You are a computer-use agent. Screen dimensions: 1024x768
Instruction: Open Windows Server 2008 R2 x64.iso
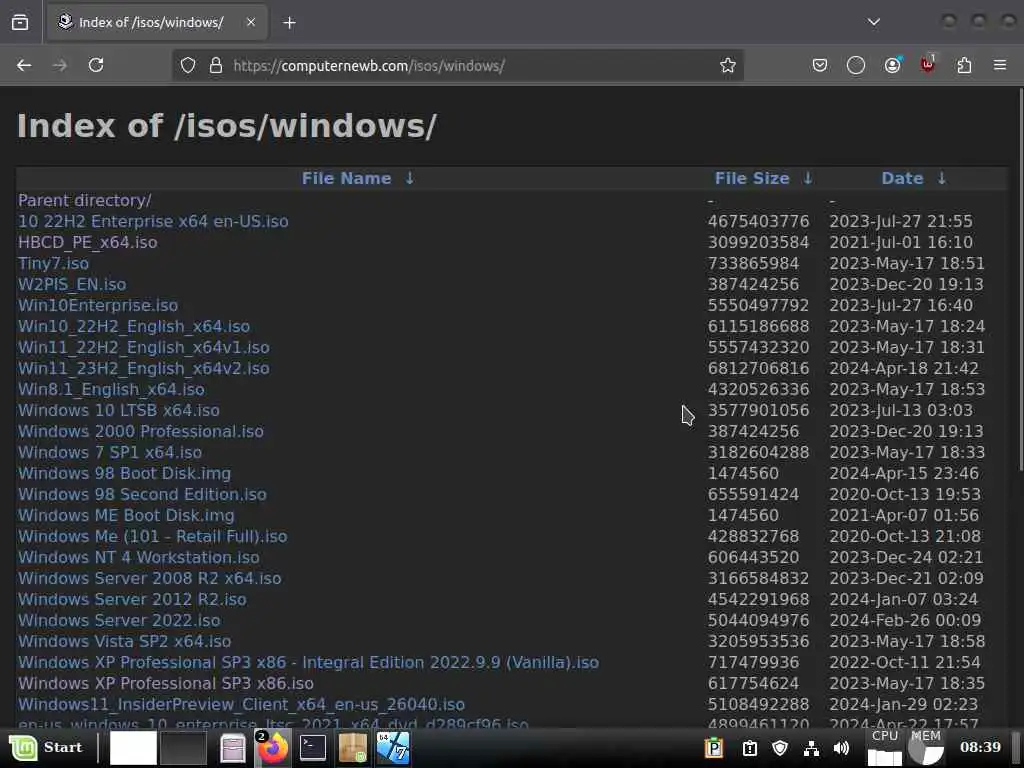150,578
